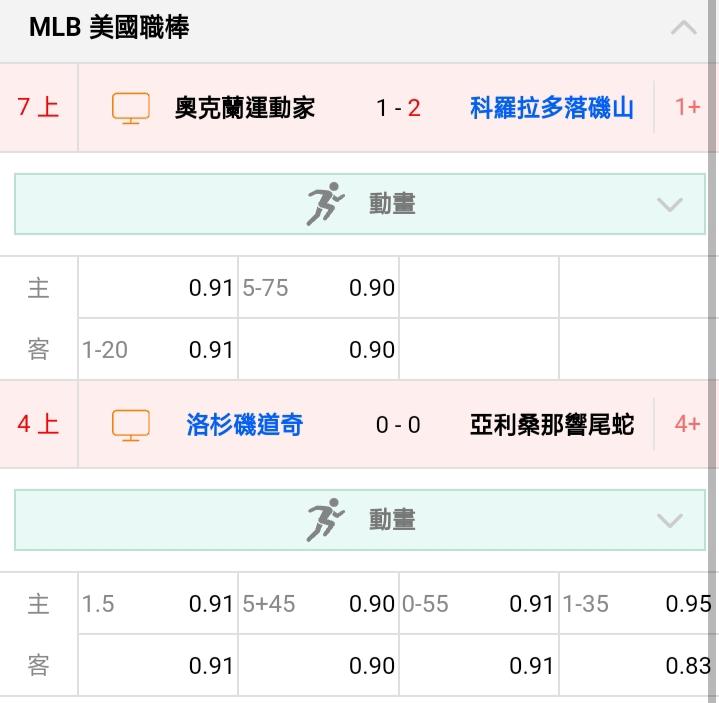Bet 5-75 total odds 0.90

[318, 288]
